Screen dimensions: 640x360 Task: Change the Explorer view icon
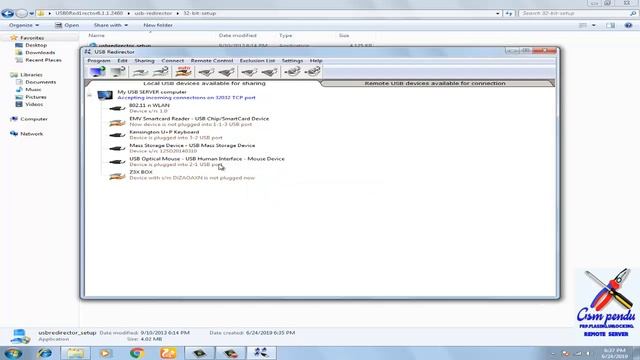(x=583, y=25)
